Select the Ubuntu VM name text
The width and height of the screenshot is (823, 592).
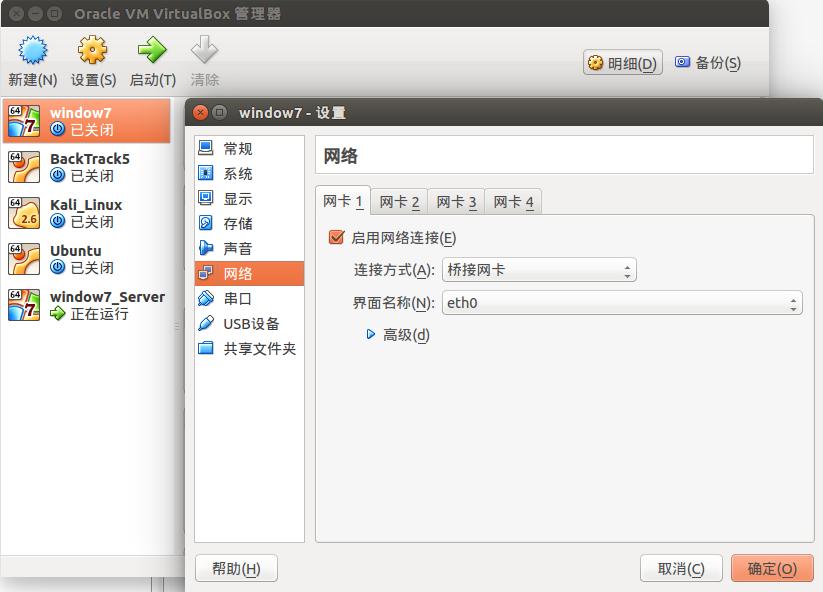(76, 251)
